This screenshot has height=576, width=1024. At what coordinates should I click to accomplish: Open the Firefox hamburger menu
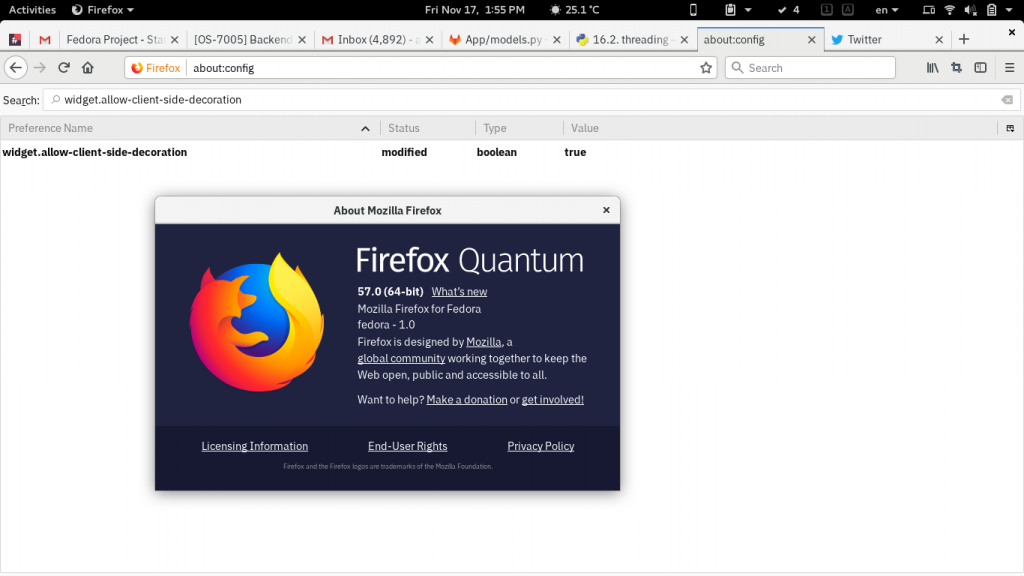[1010, 68]
